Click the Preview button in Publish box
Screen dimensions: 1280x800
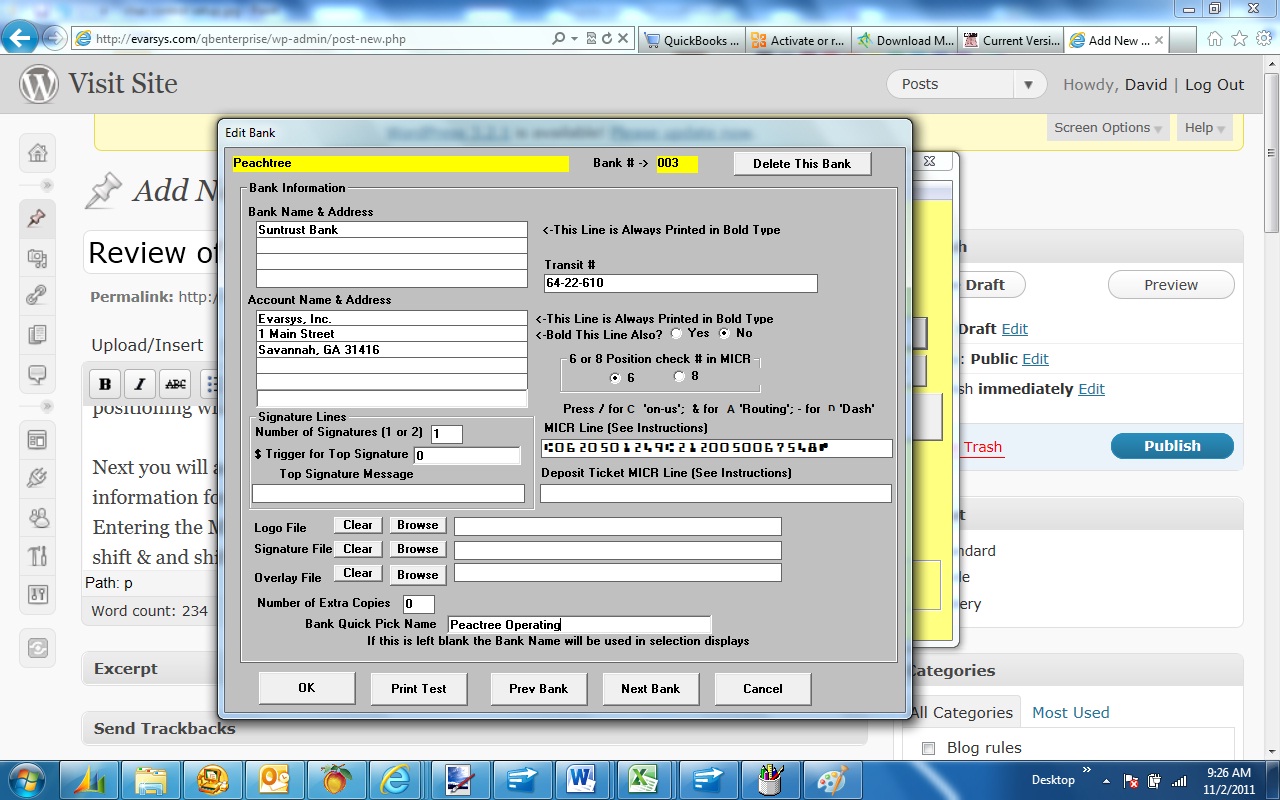1171,285
